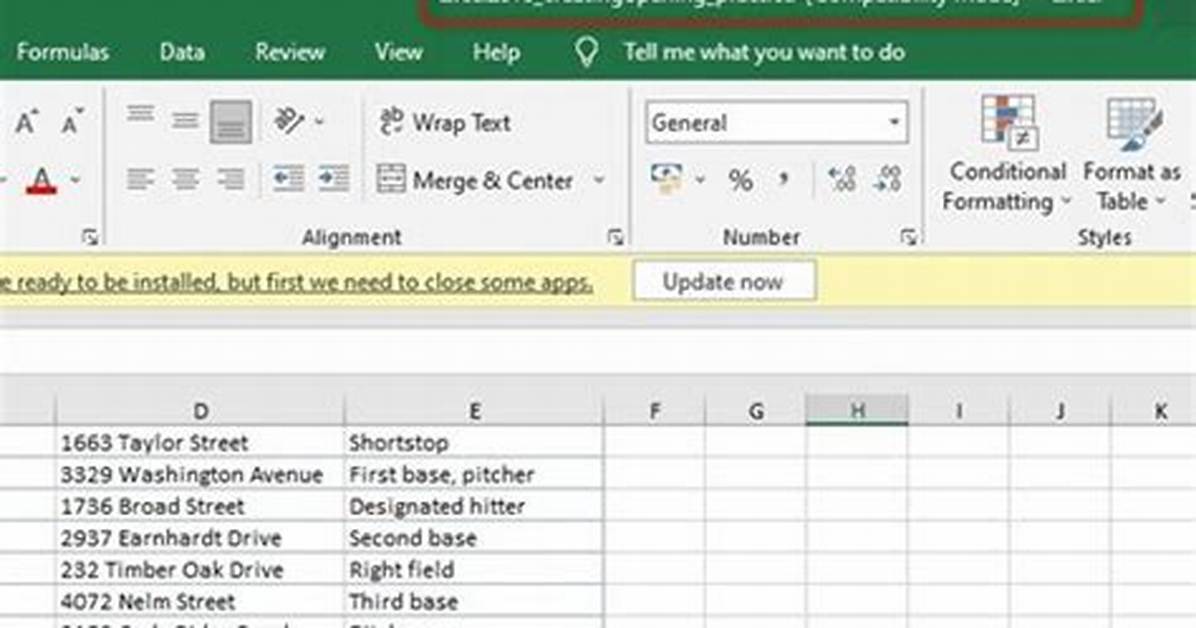Open the Formulas tab
Screen dimensions: 1196x628
pos(63,52)
